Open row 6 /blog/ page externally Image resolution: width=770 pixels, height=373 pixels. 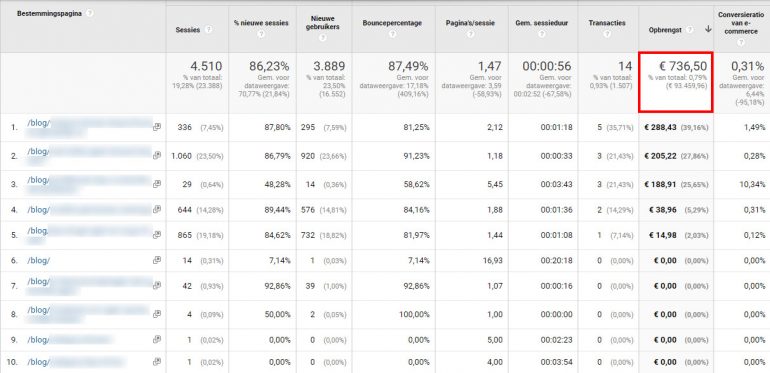[x=157, y=261]
